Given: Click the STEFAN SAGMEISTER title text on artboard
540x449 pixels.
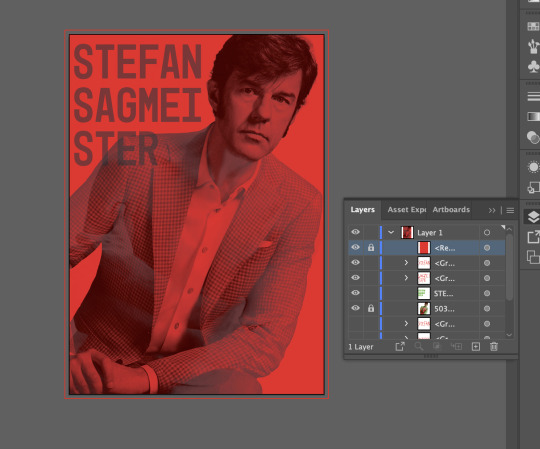Looking at the screenshot, I should tap(138, 105).
